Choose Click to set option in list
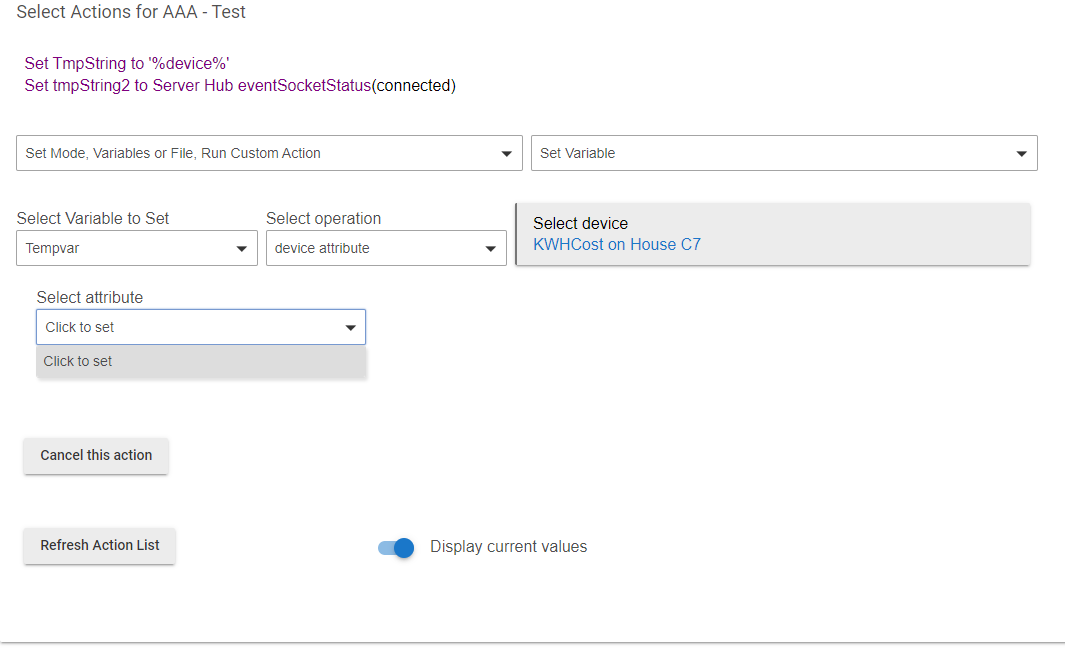Viewport: 1065px width, 652px height. 201,361
